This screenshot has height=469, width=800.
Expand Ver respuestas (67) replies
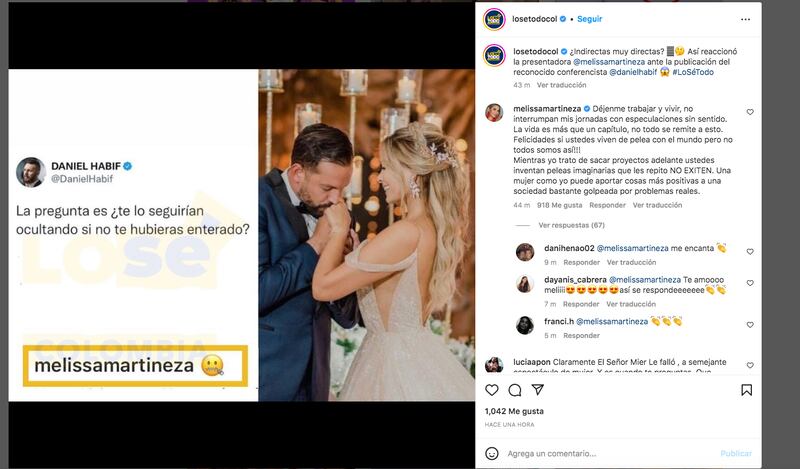coord(572,225)
